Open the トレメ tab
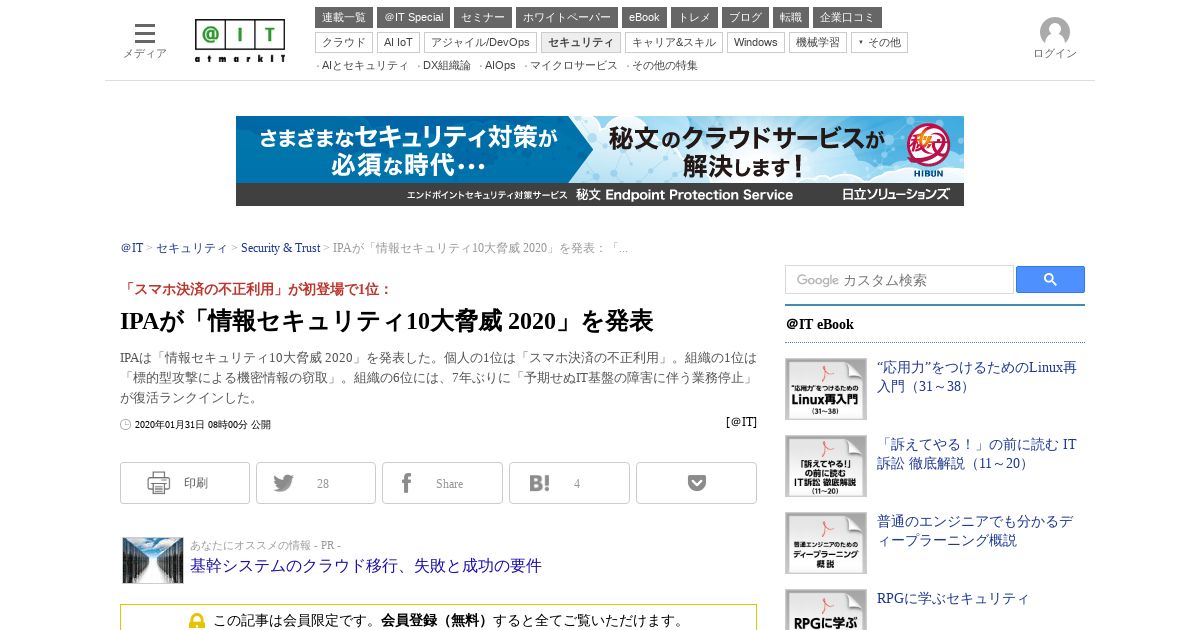1200x630 pixels. [x=694, y=17]
